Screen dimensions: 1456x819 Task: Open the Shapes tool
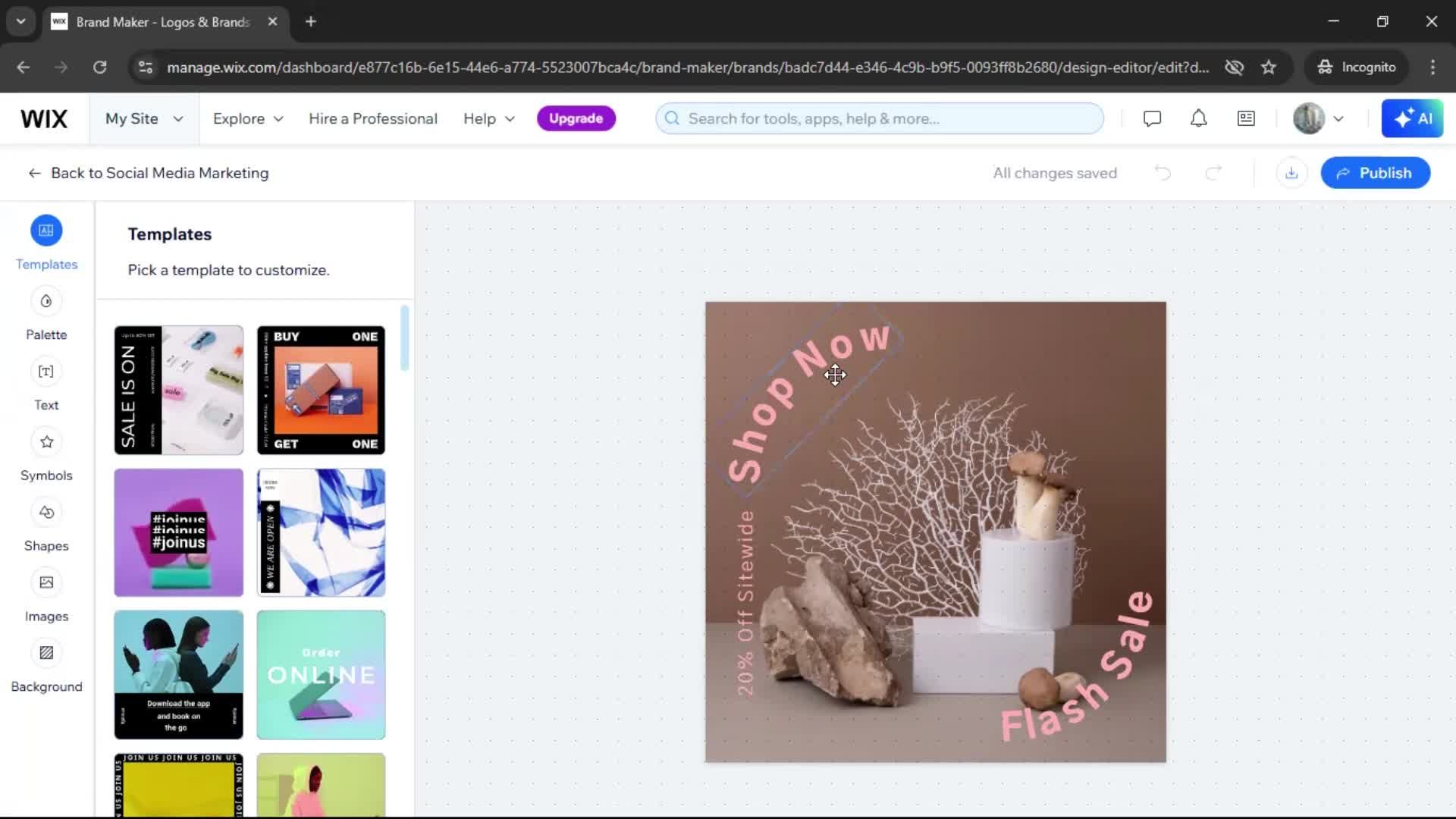(46, 513)
